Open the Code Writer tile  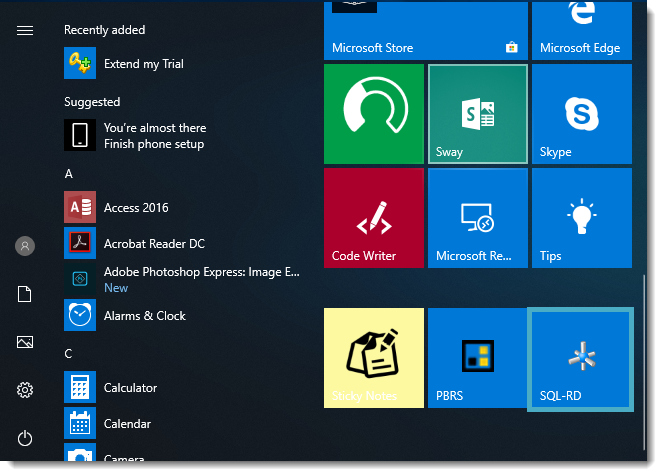[x=374, y=218]
